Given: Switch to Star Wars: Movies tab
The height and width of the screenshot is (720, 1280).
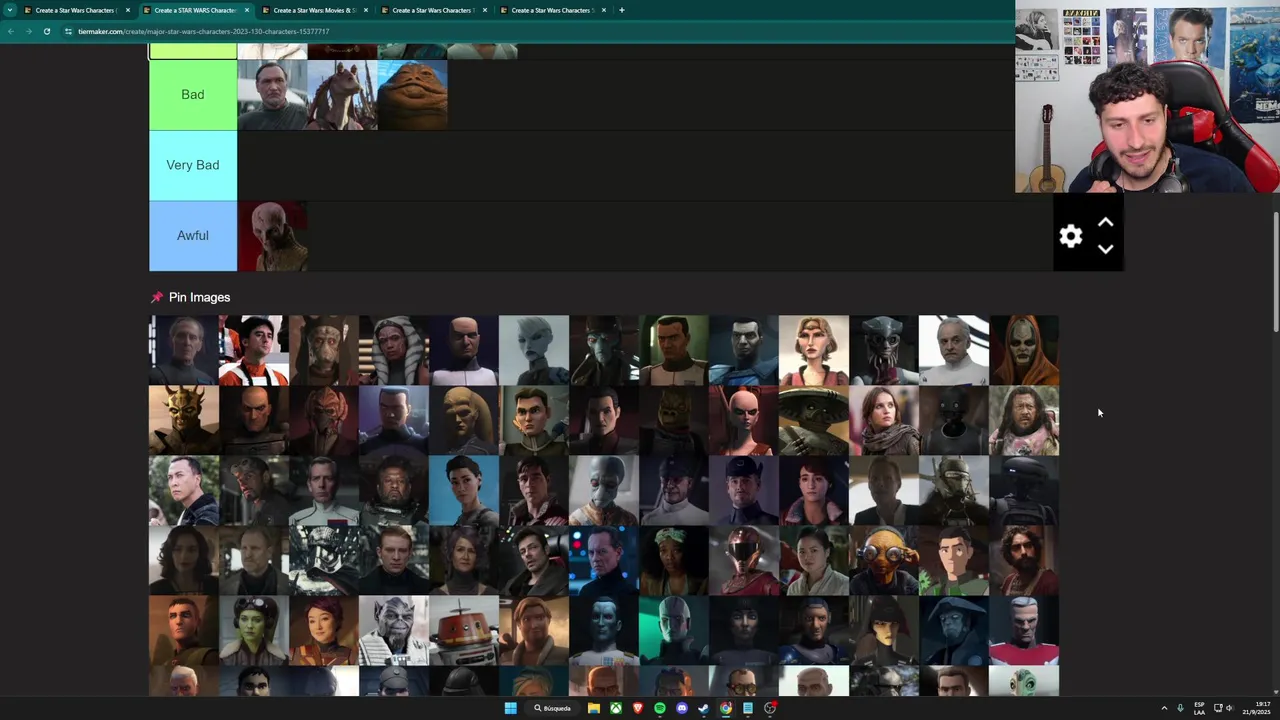Looking at the screenshot, I should [x=314, y=10].
